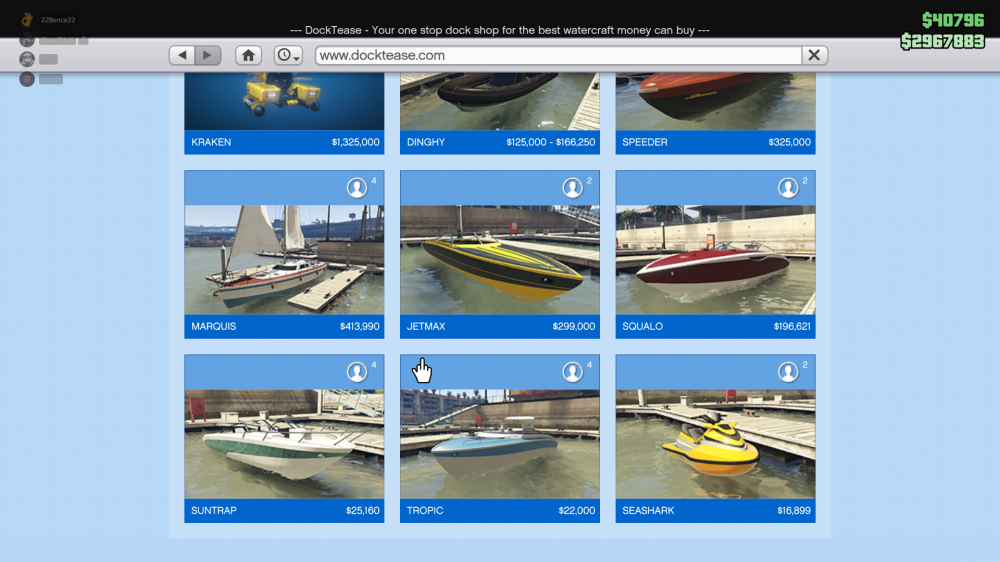Click the www.docktease.com address bar

tap(558, 55)
